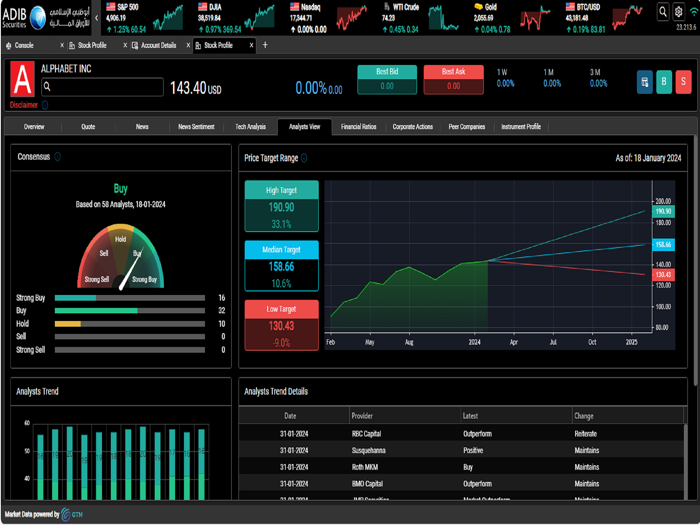
Task: Open Consensus info icon
Action: tap(58, 157)
